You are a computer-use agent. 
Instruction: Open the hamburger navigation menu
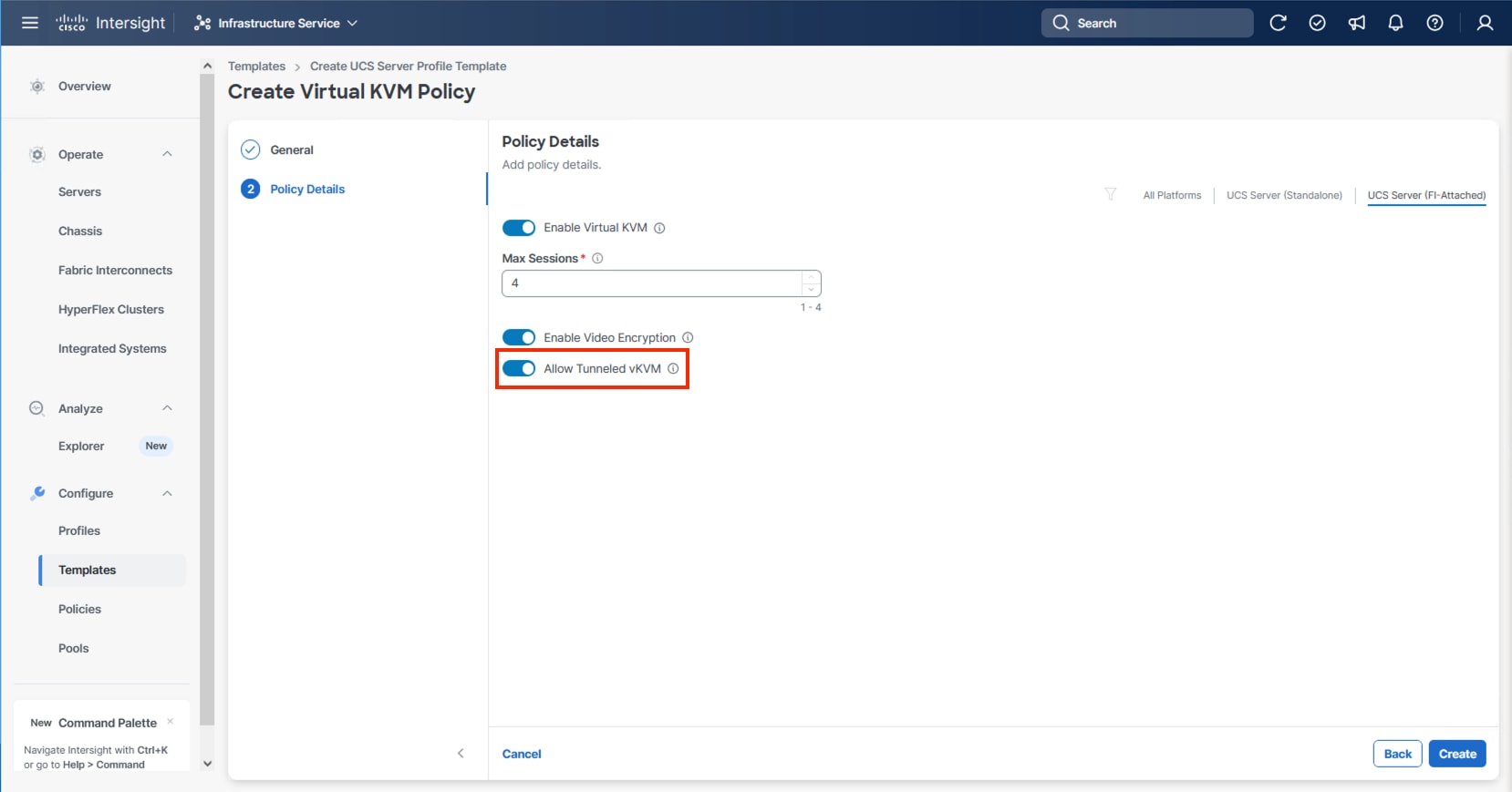(30, 23)
